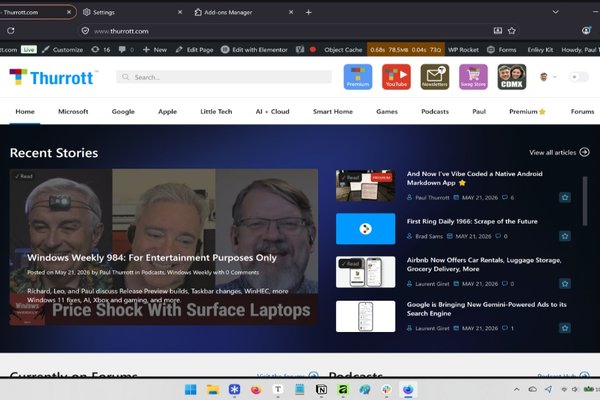Viewport: 600px width, 400px height.
Task: Show hidden tray icons chevron
Action: [517, 389]
